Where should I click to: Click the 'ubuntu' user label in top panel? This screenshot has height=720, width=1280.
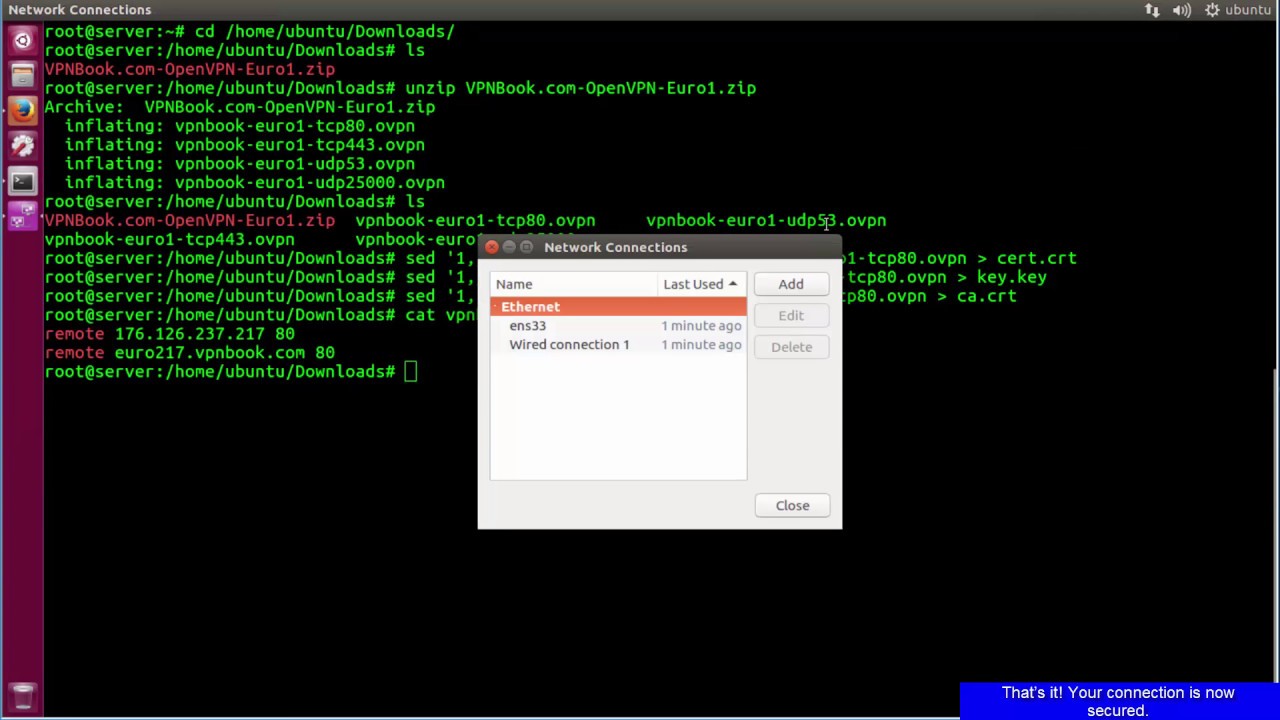1248,10
